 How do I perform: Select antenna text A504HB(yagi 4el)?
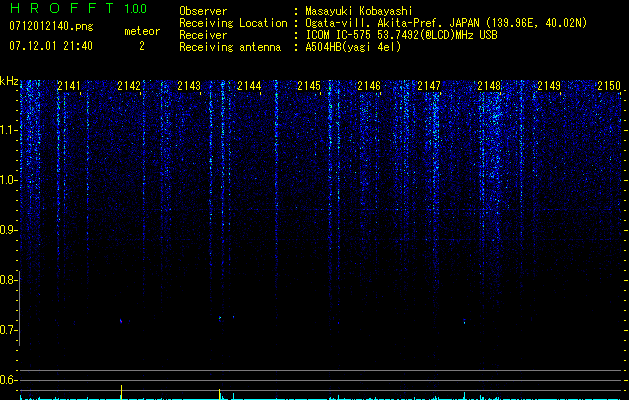(x=353, y=47)
